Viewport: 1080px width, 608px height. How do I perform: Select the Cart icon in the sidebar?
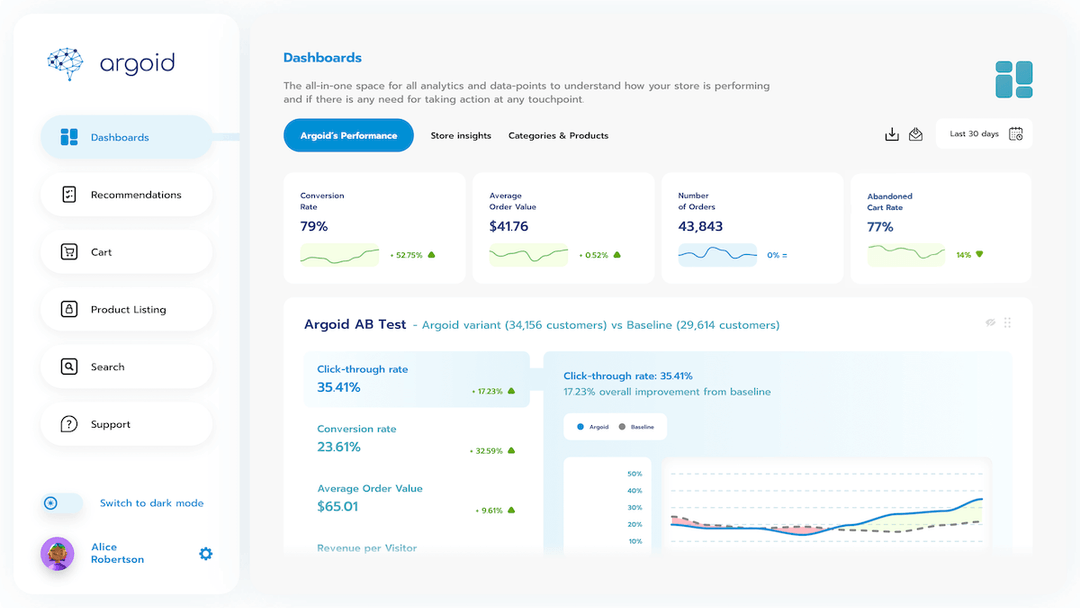coord(70,251)
